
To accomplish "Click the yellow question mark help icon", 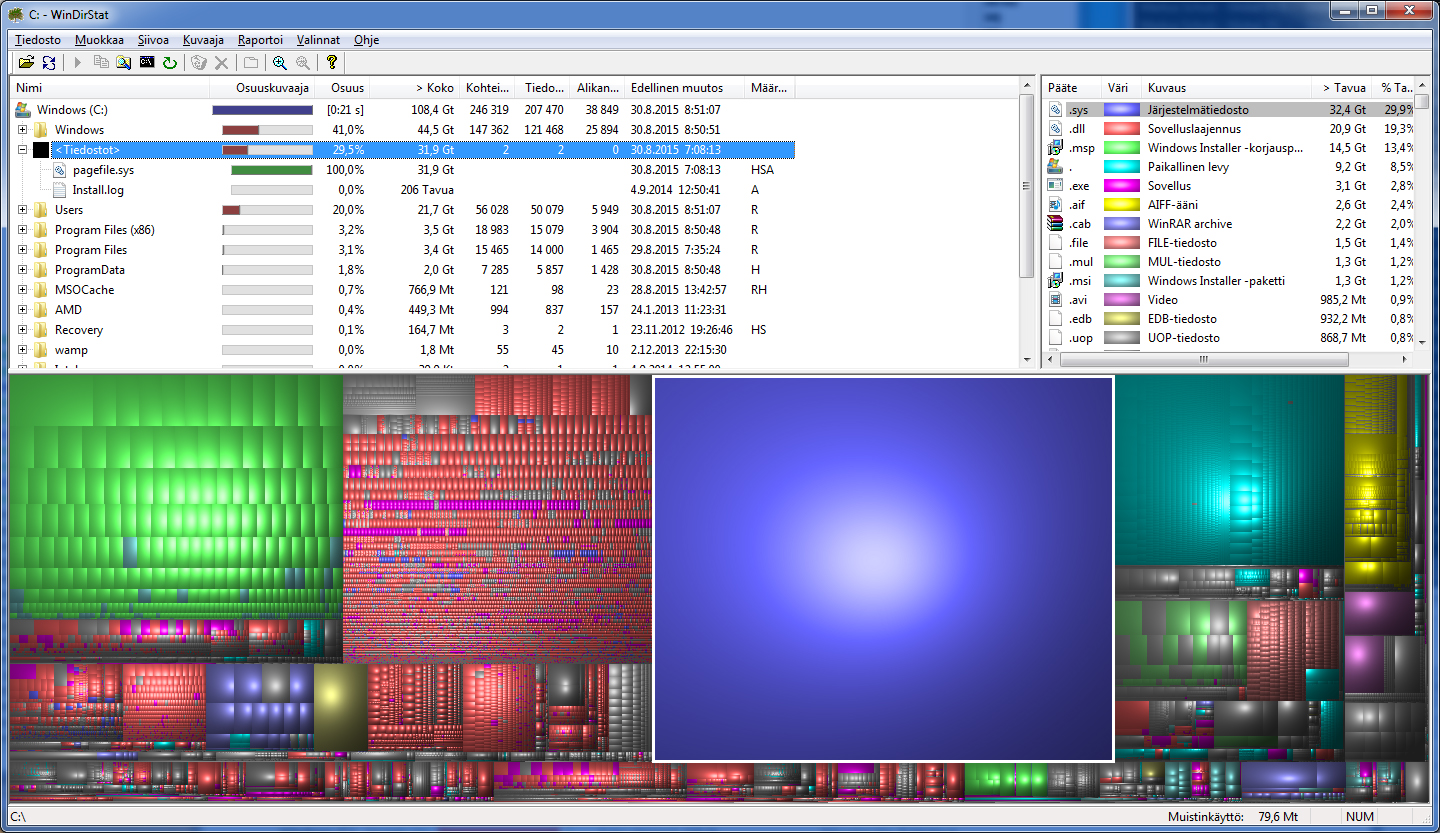I will [x=332, y=63].
